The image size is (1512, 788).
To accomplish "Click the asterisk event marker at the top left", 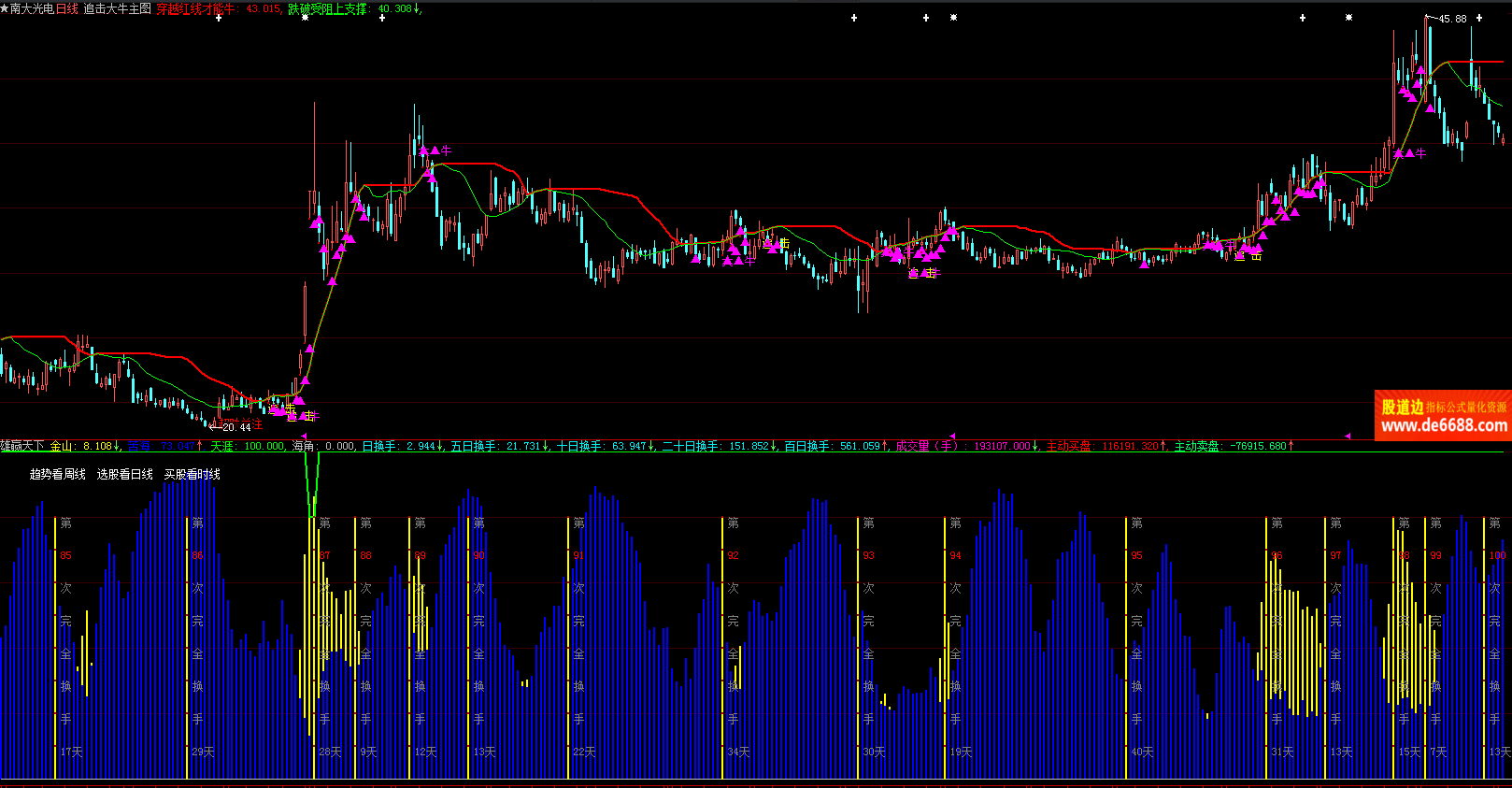I will tap(305, 18).
